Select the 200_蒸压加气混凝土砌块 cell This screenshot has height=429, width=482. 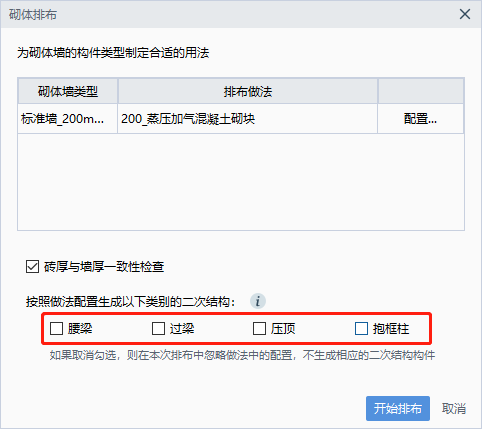click(248, 118)
